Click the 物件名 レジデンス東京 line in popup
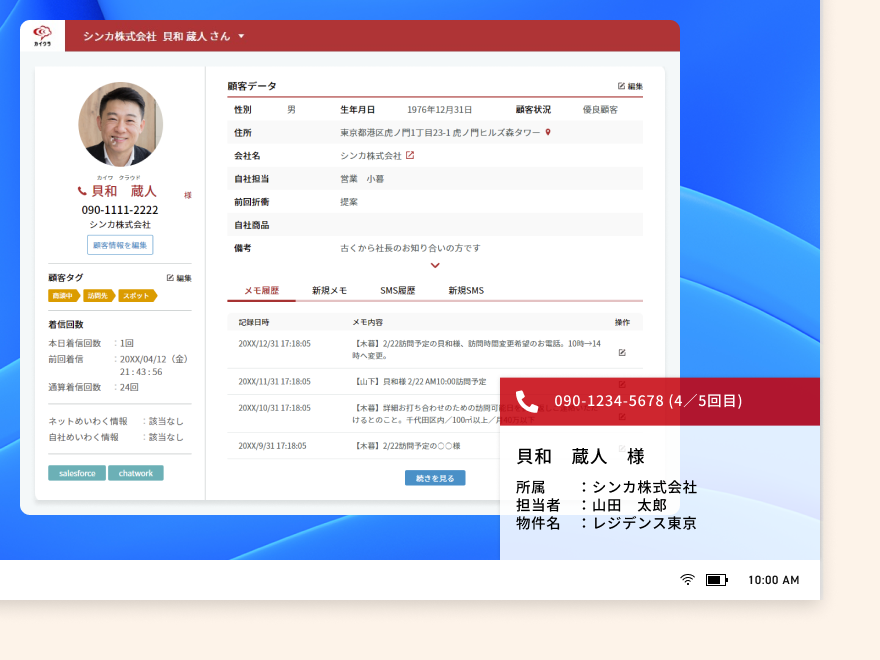This screenshot has height=660, width=880. click(606, 523)
